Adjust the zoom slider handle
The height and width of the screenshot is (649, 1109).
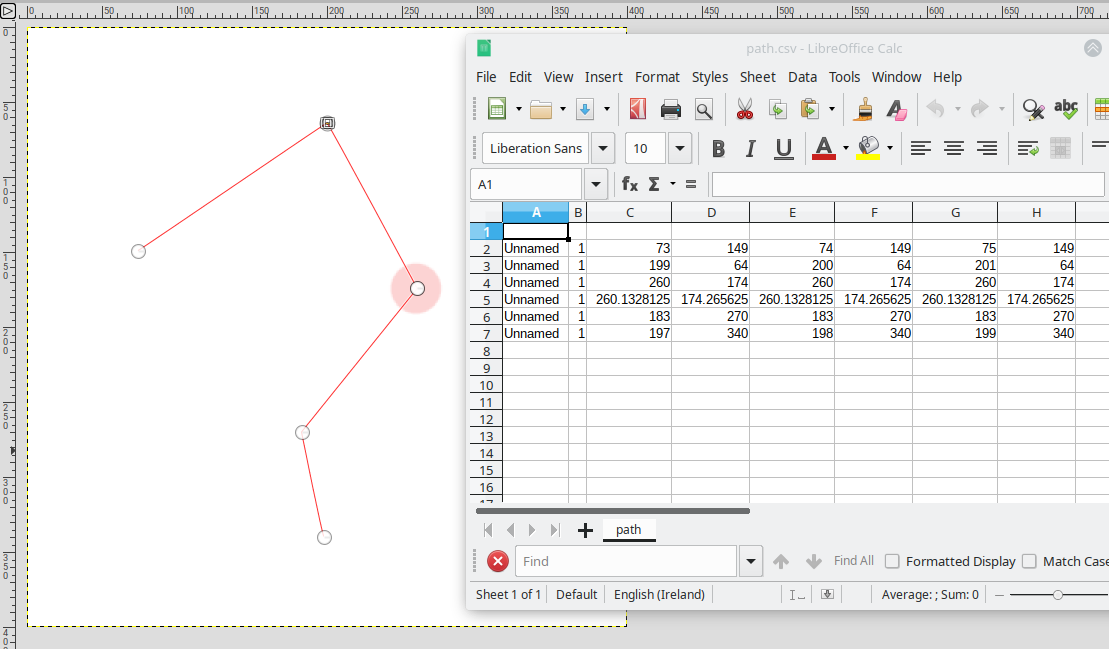(x=1058, y=595)
